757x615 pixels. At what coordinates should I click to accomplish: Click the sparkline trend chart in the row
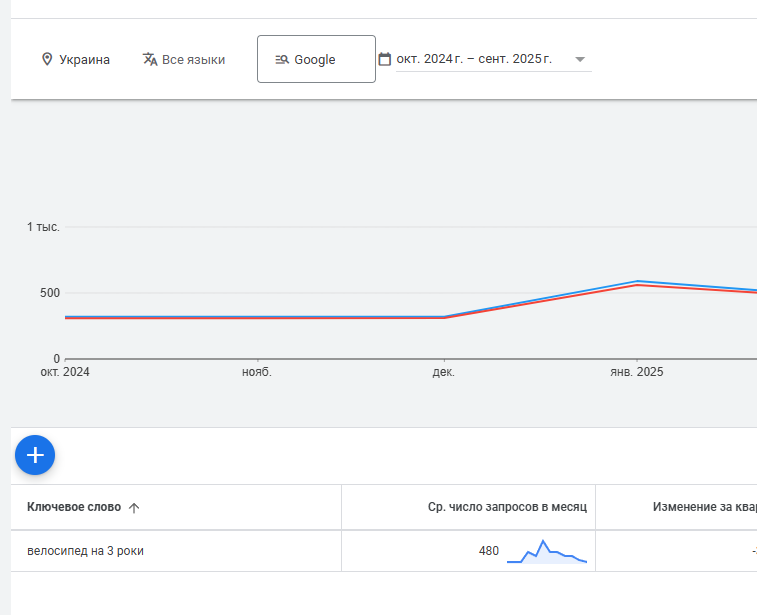pyautogui.click(x=546, y=552)
